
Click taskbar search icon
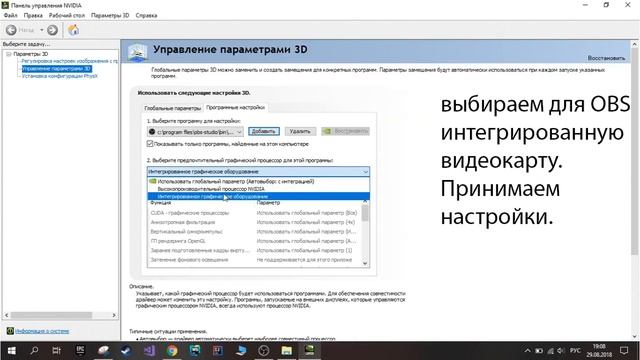(x=34, y=351)
